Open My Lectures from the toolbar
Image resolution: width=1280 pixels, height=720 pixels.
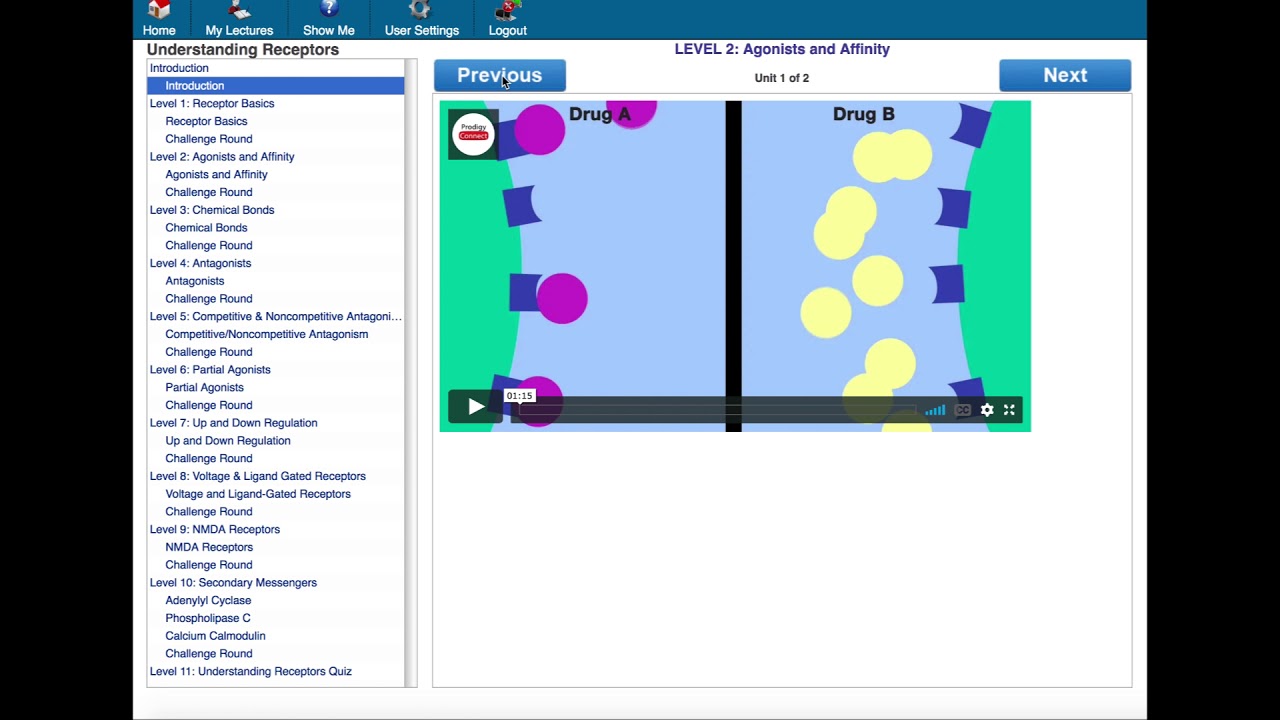point(239,19)
